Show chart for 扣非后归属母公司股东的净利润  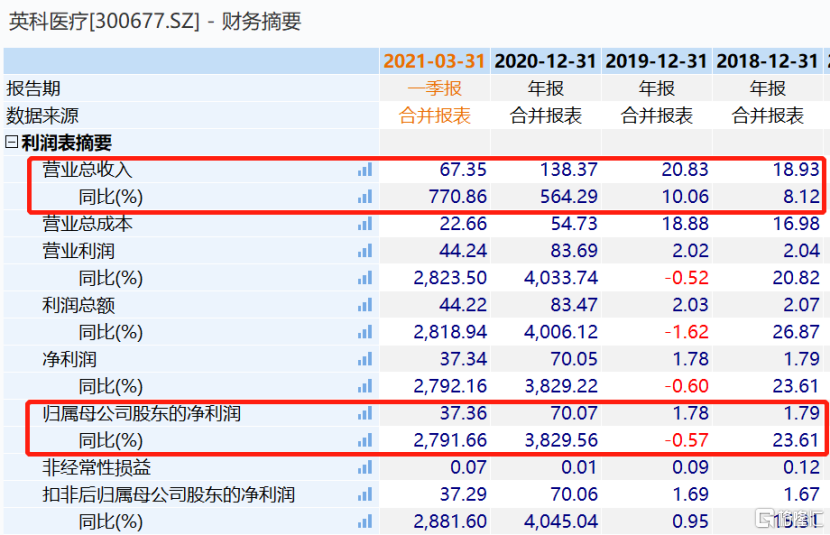(365, 495)
